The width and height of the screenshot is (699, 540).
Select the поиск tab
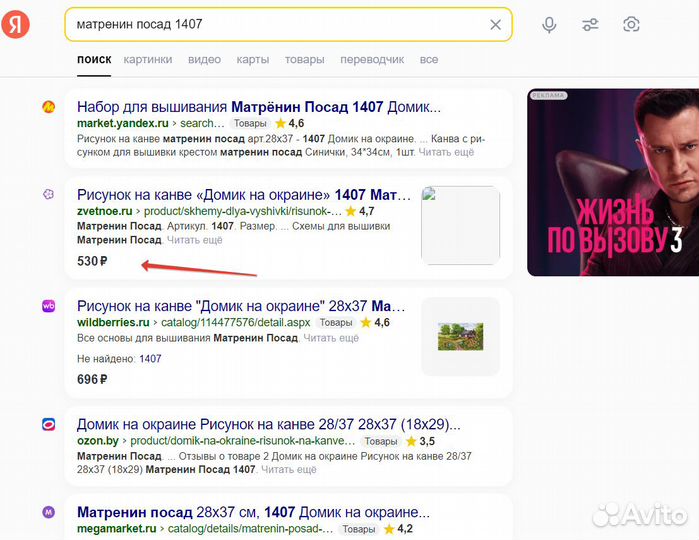(x=94, y=59)
